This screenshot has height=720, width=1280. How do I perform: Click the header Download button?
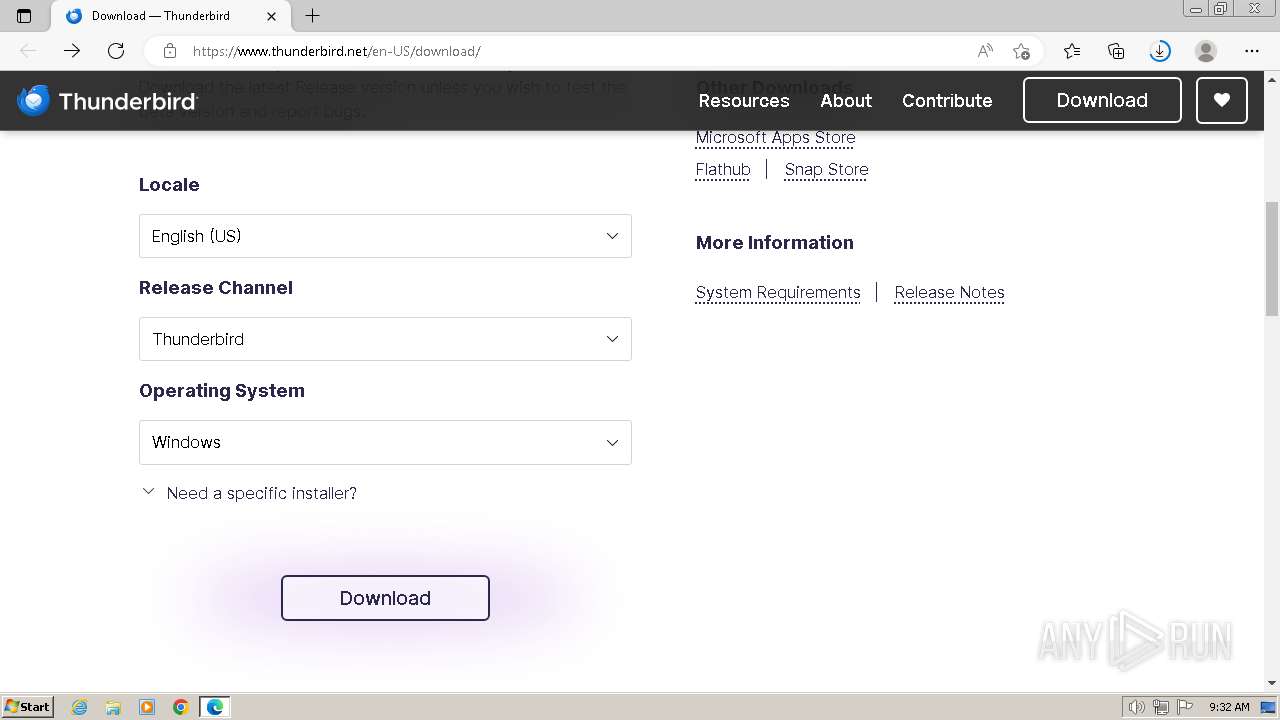[1102, 100]
